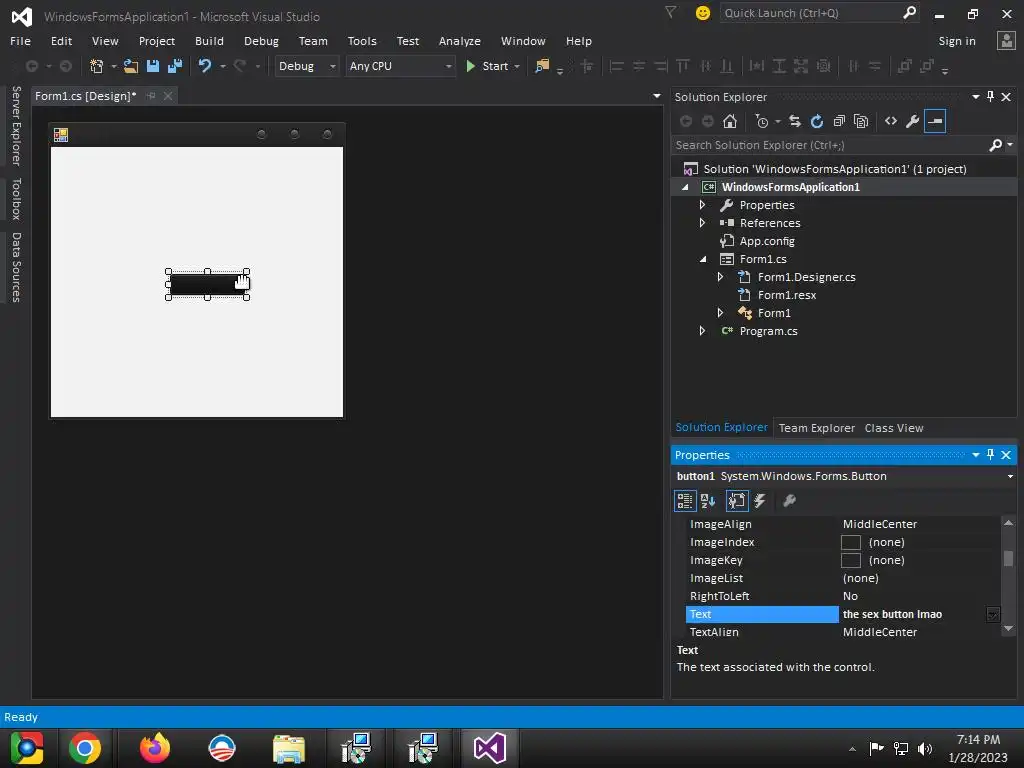Image resolution: width=1024 pixels, height=768 pixels.
Task: Close the Form1.cs [Design] tab
Action: 168,96
